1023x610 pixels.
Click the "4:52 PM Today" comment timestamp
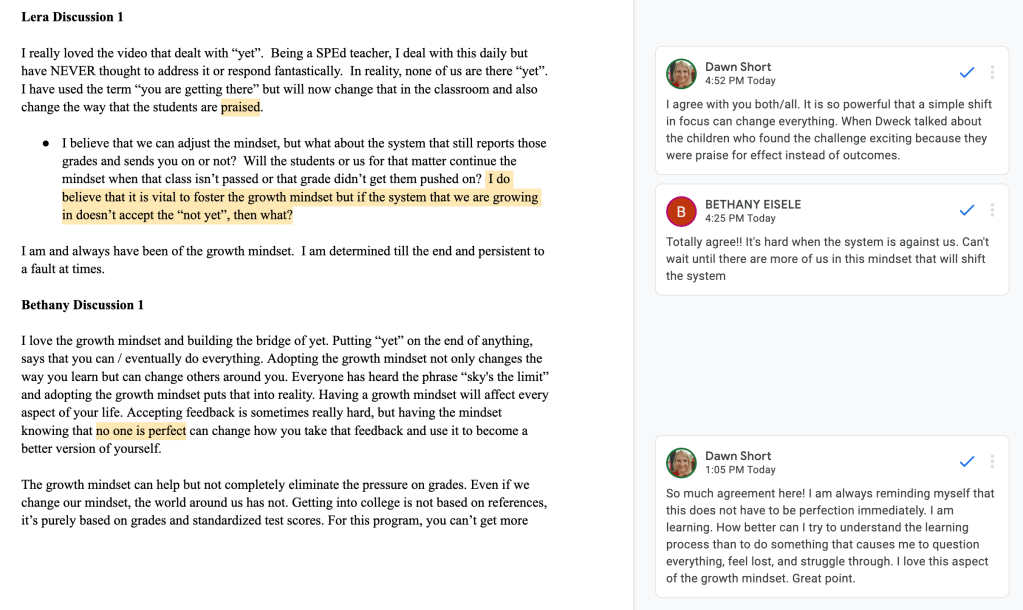click(740, 81)
